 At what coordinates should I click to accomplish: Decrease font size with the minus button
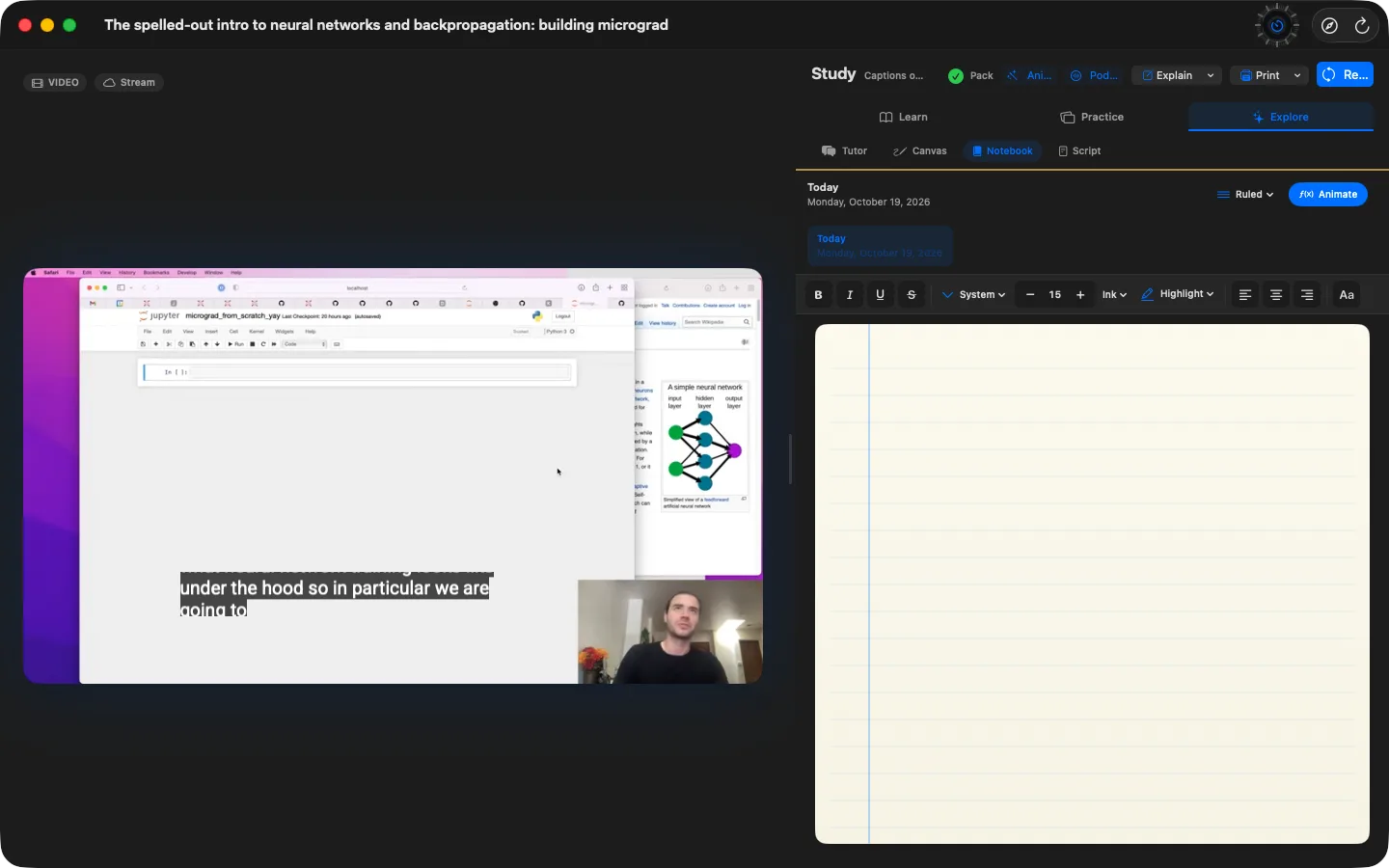coord(1030,295)
